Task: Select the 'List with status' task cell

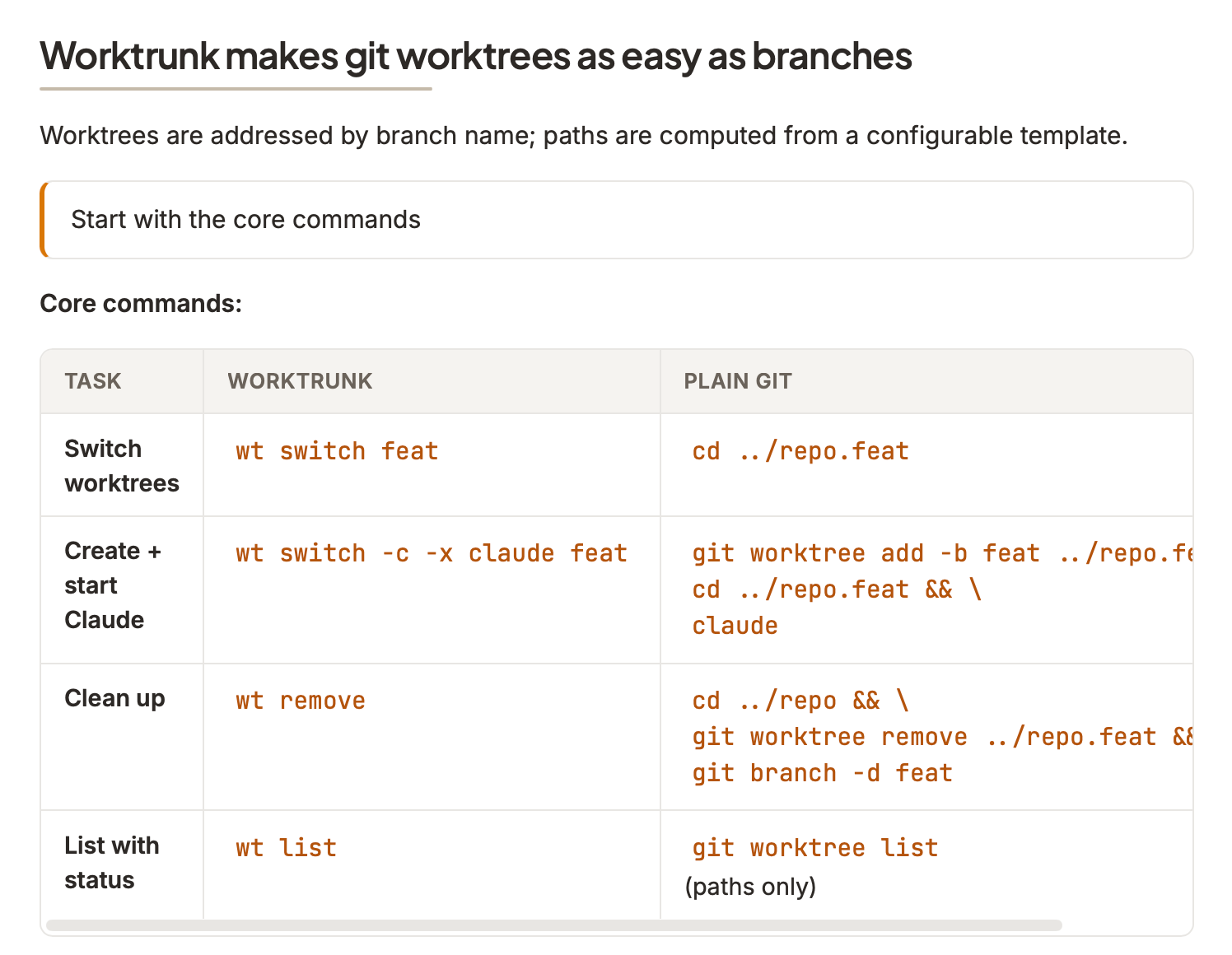Action: tap(111, 863)
